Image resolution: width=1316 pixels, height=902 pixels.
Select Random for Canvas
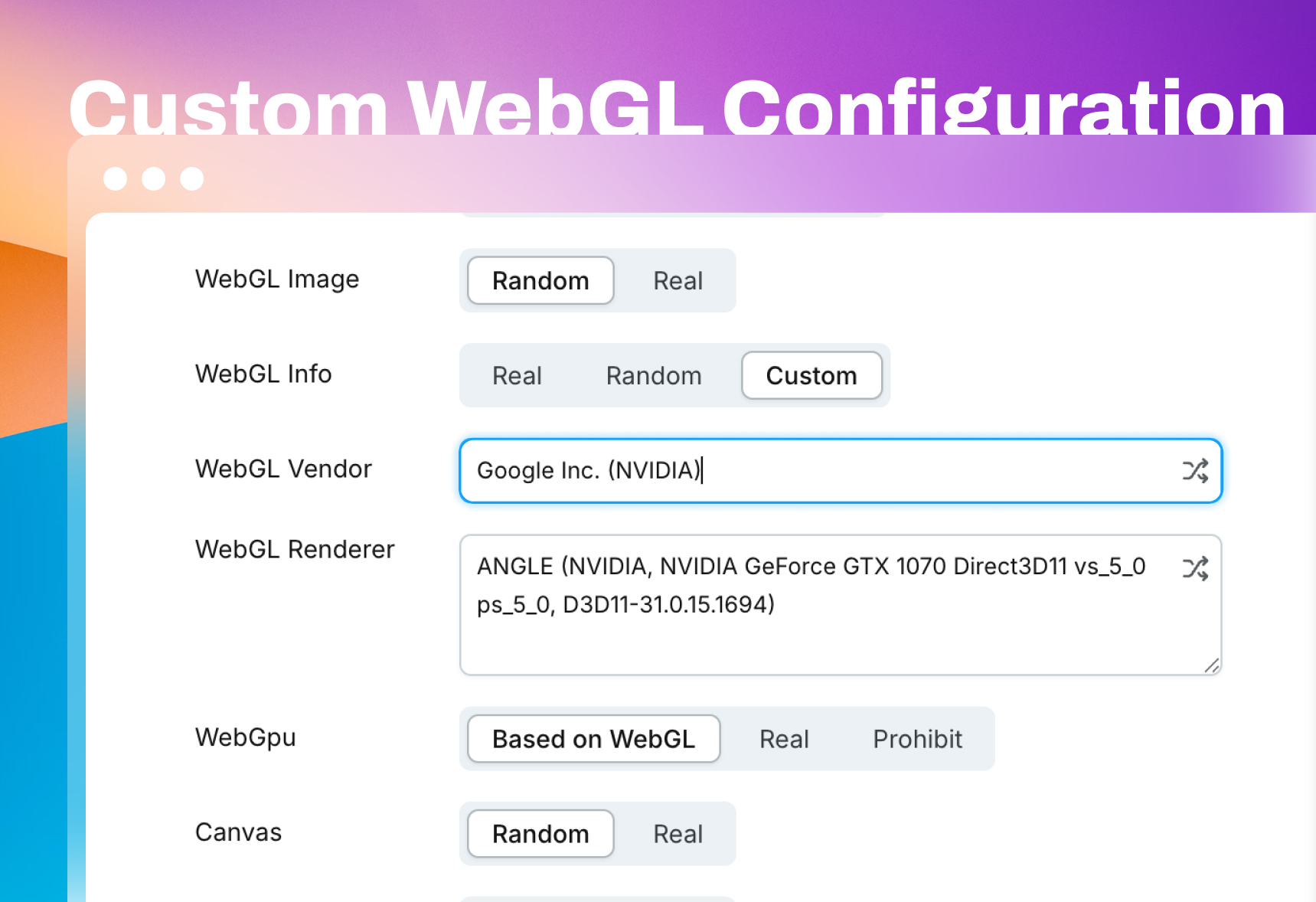540,834
